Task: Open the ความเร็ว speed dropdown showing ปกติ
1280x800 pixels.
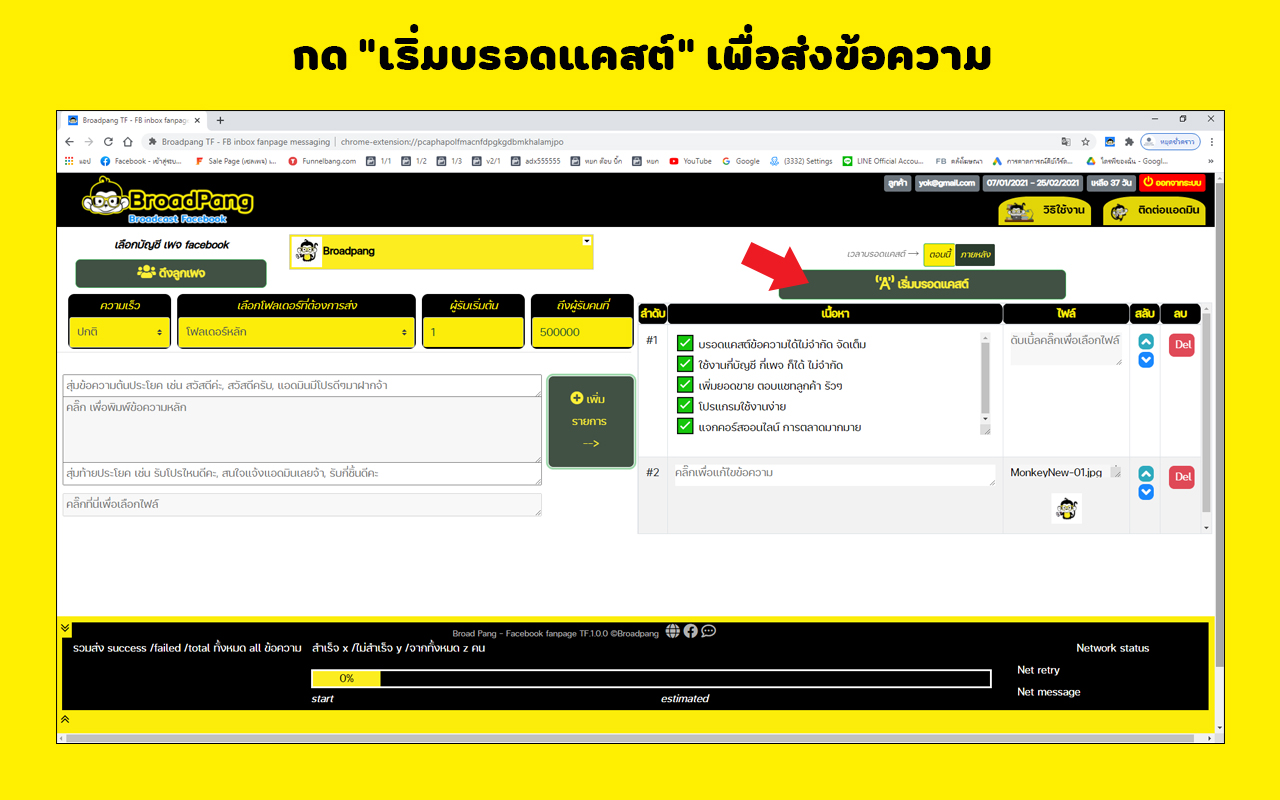Action: (x=120, y=332)
